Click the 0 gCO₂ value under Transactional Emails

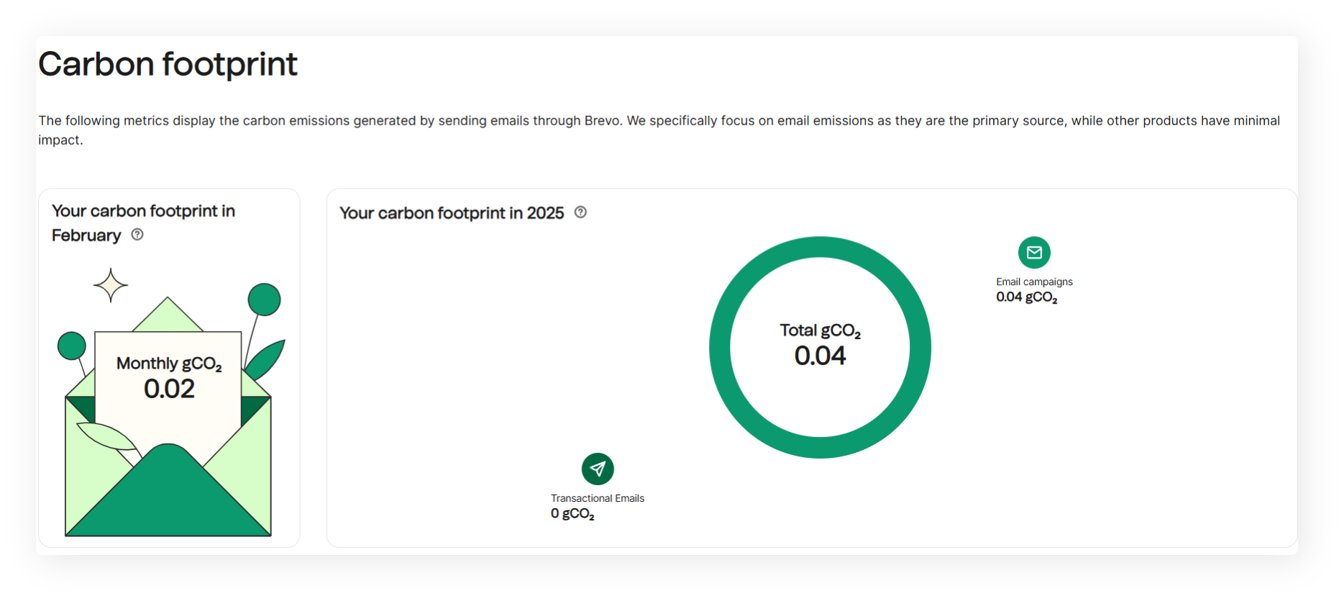click(572, 514)
